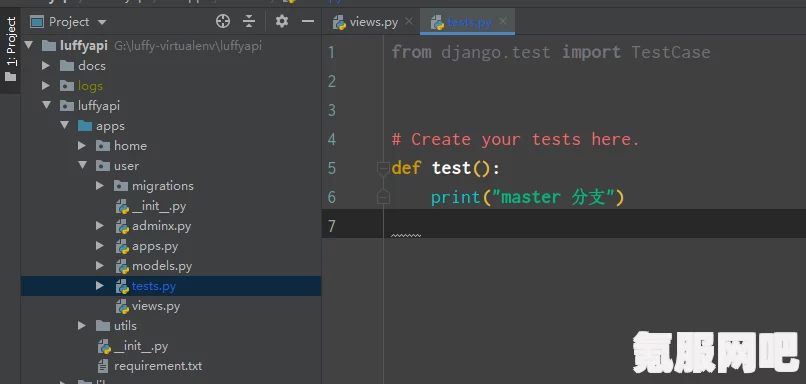This screenshot has height=384, width=806.
Task: Click the fold end marker on line 6
Action: (383, 196)
